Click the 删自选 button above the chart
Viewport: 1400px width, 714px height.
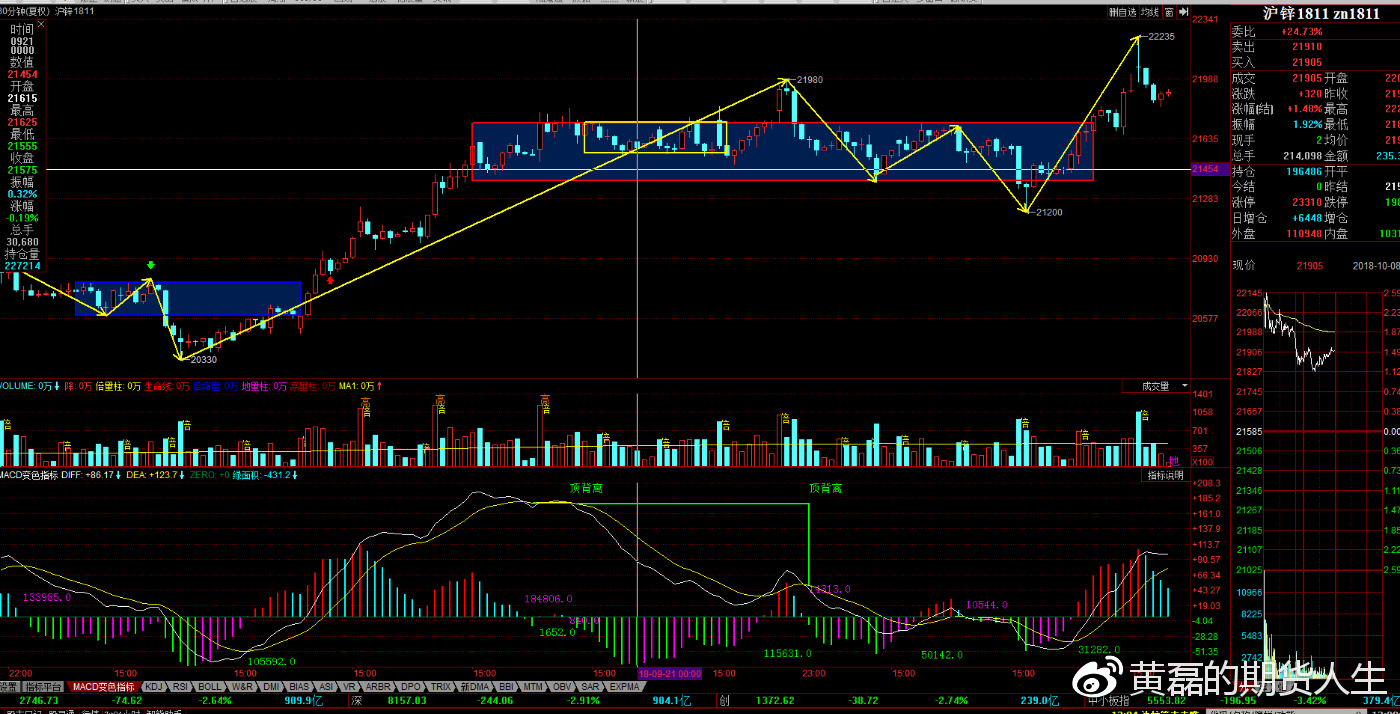(x=1123, y=13)
